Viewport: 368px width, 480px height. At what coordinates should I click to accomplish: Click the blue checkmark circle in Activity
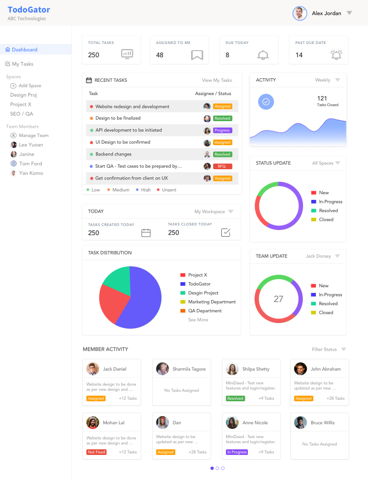click(x=266, y=102)
